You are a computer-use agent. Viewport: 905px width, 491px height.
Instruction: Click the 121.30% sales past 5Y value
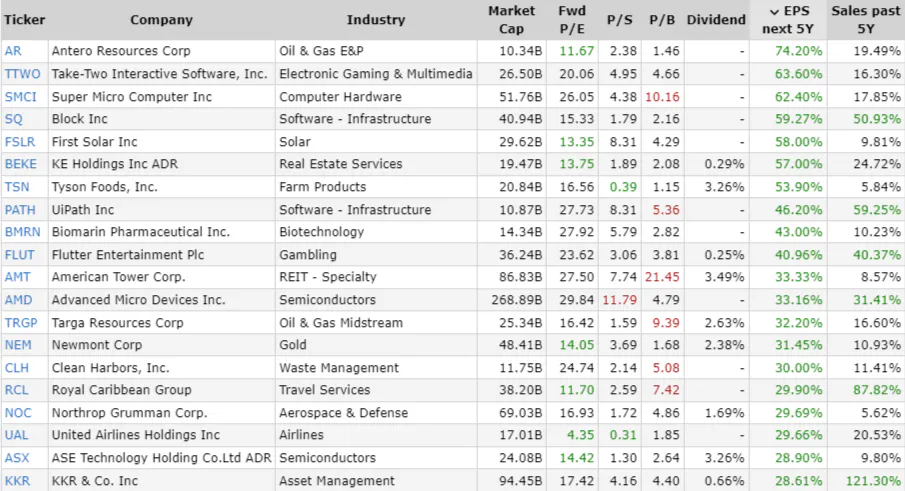pos(873,481)
